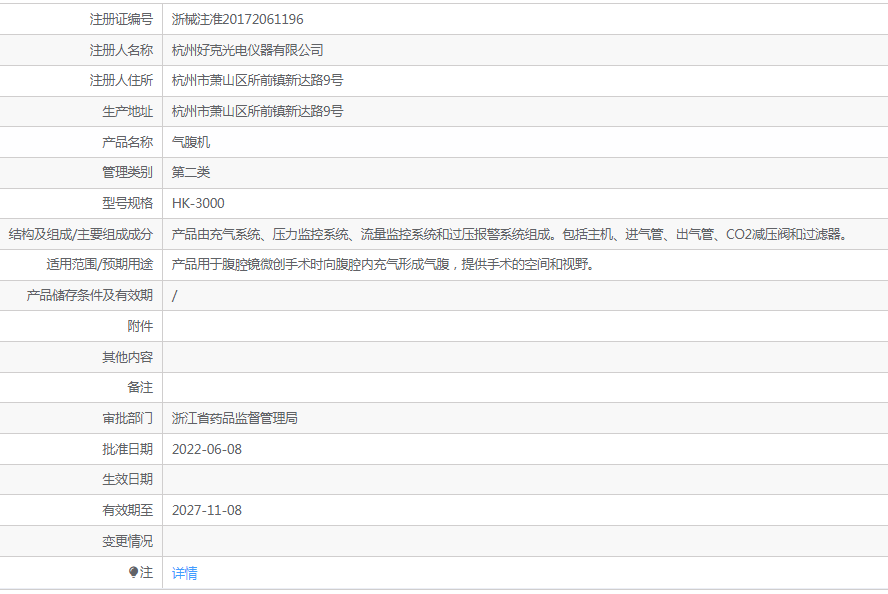This screenshot has height=594, width=888.
Task: Click the 管理类别 label
Action: pyautogui.click(x=127, y=172)
